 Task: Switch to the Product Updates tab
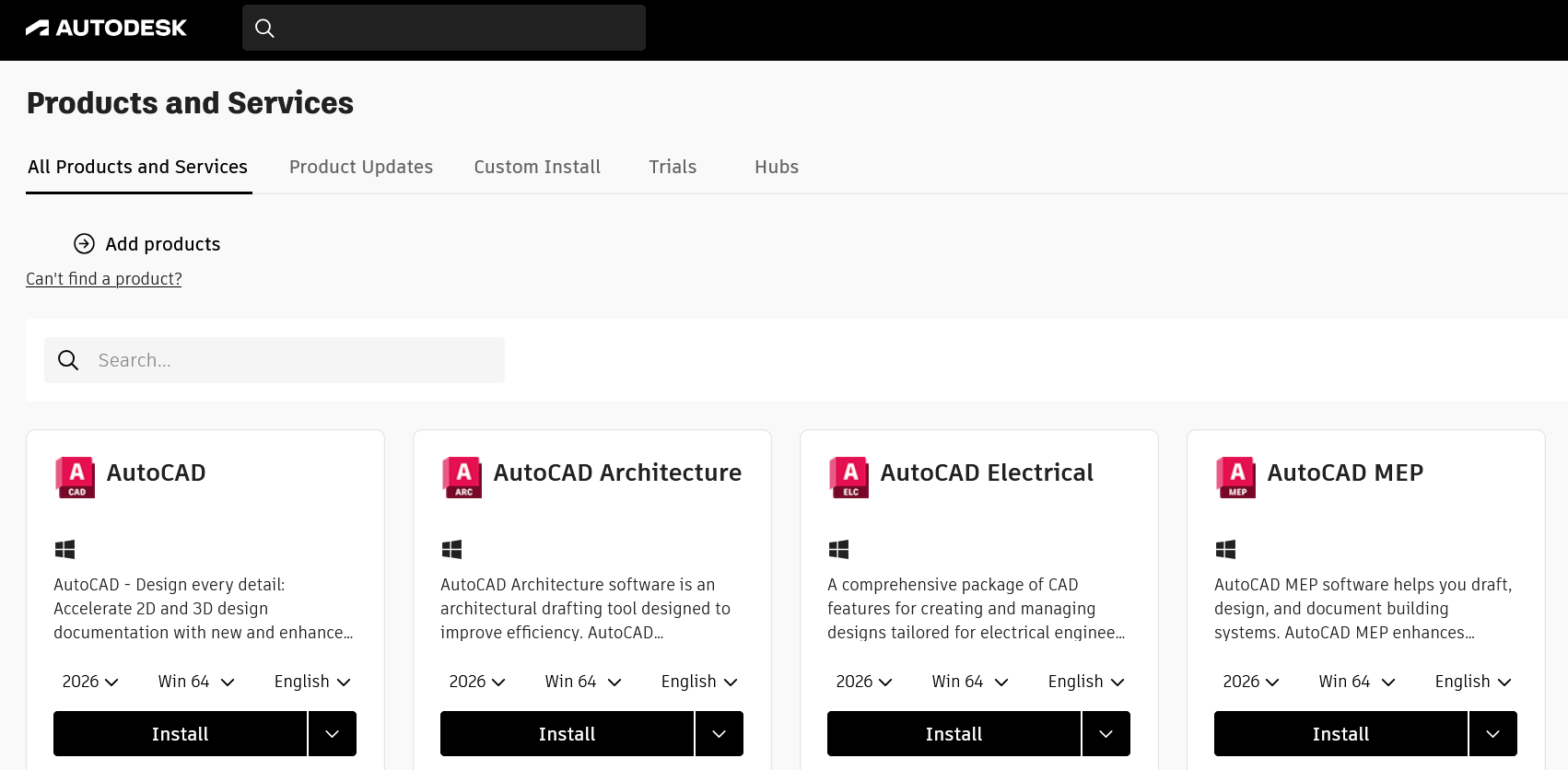361,167
